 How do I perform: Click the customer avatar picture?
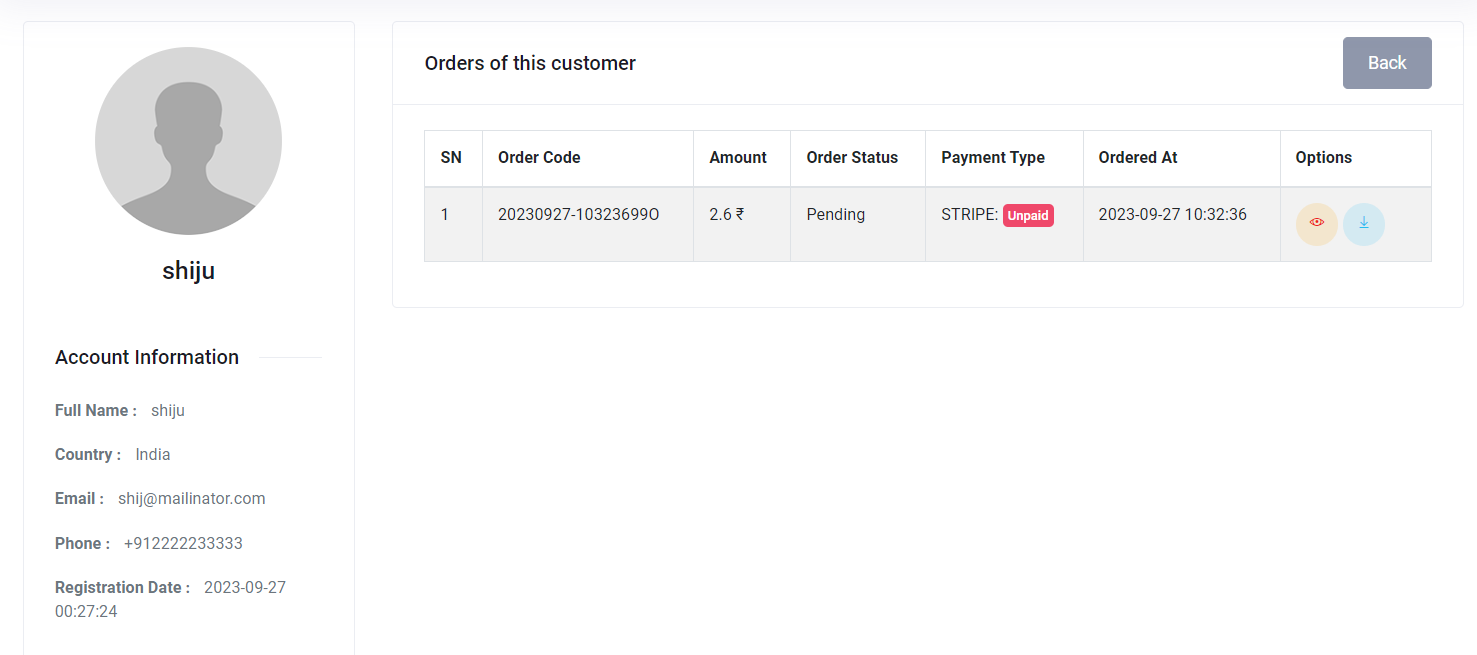(x=188, y=141)
